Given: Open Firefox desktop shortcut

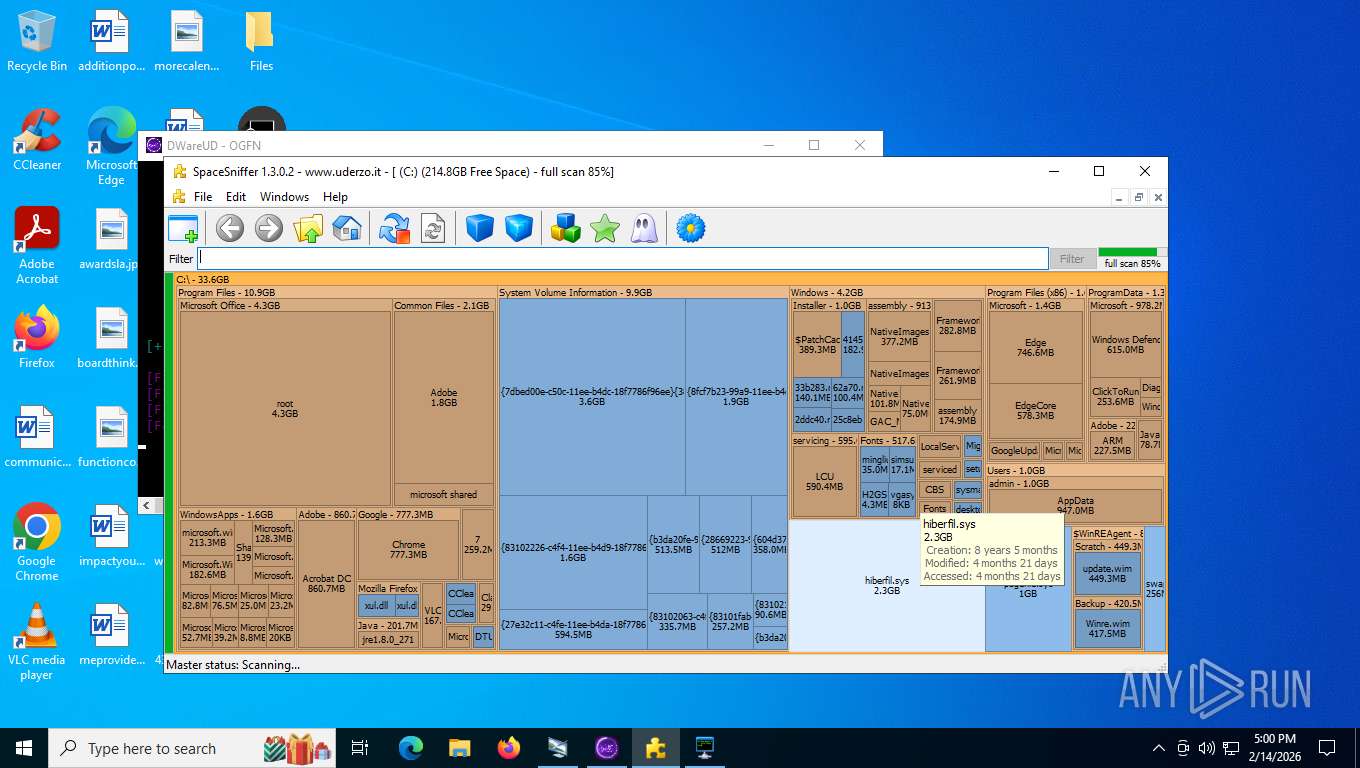Looking at the screenshot, I should (x=37, y=337).
